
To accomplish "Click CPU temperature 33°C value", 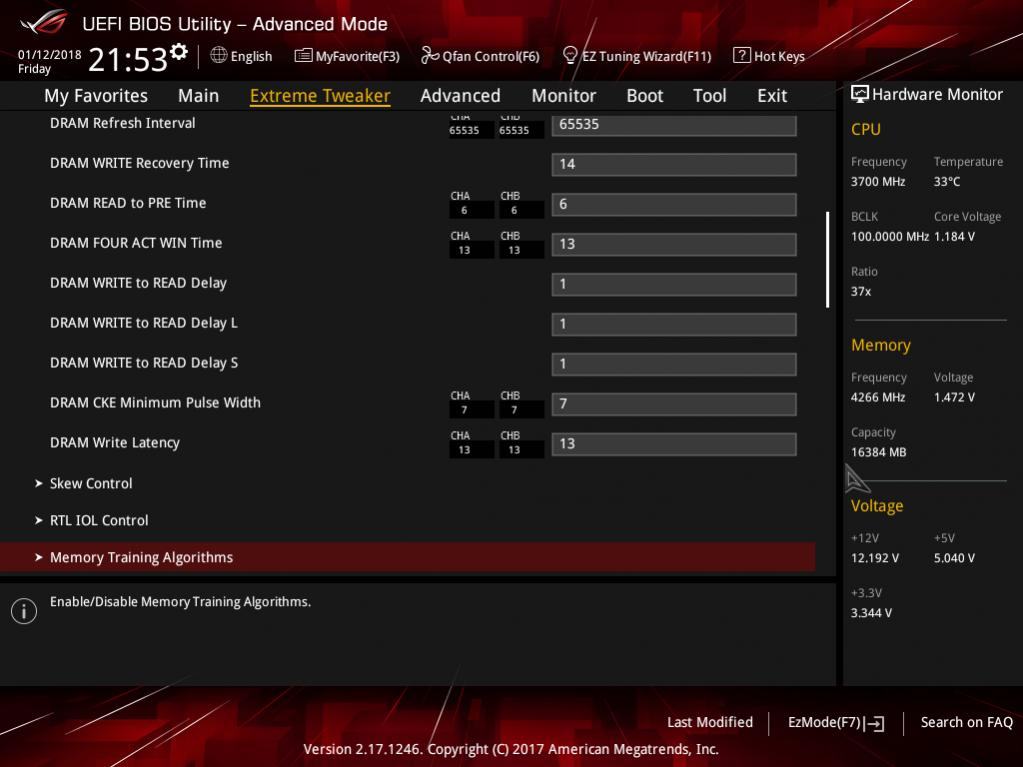I will pyautogui.click(x=947, y=181).
